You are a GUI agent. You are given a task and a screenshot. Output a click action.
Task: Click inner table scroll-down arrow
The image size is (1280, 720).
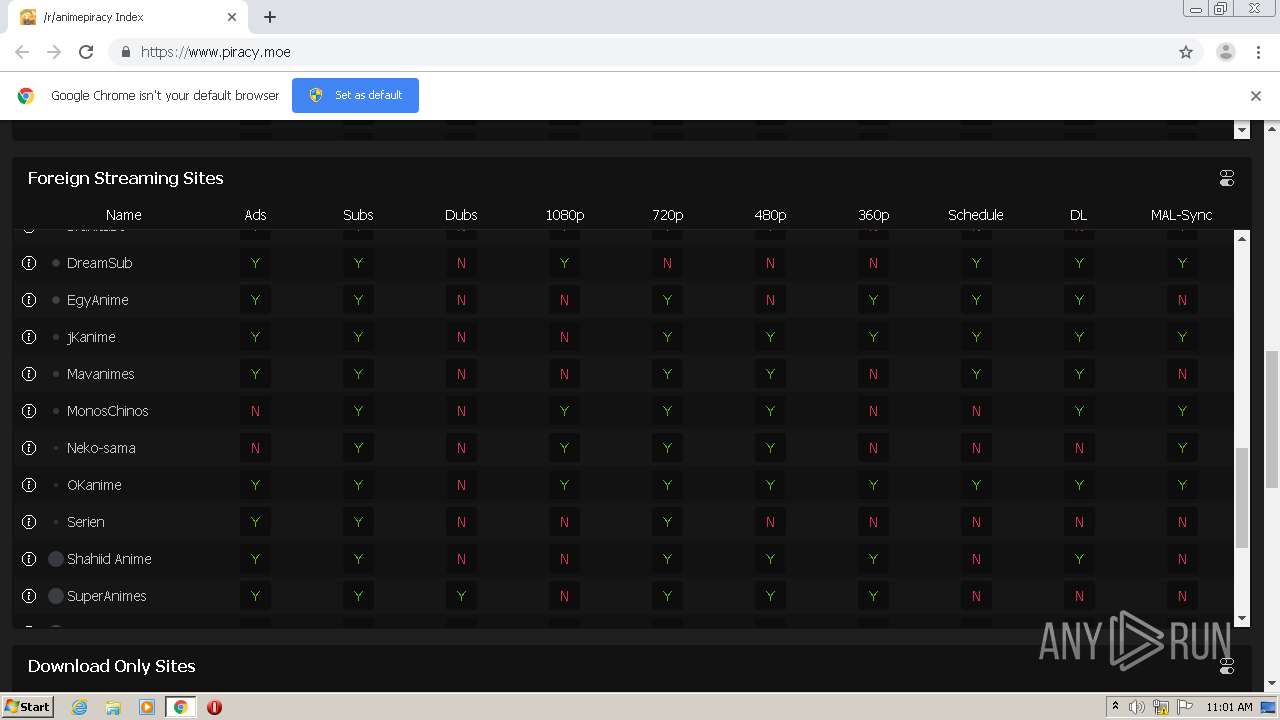1242,619
